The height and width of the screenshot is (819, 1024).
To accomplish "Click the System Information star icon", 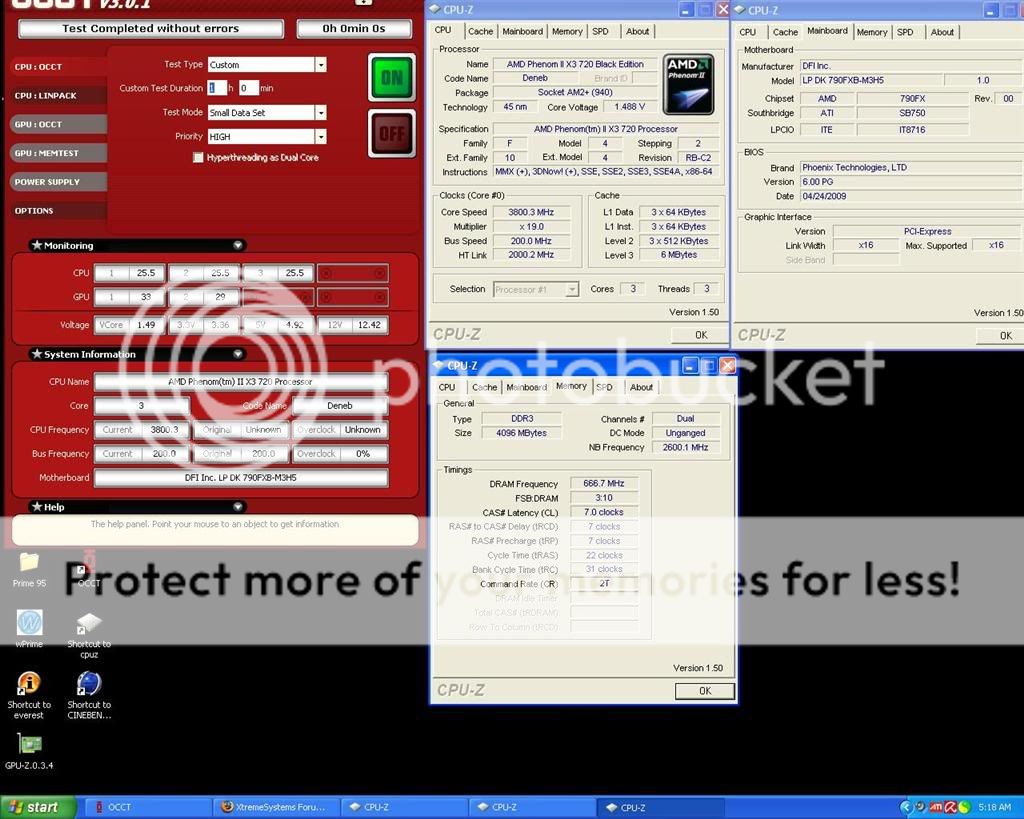I will coord(37,353).
